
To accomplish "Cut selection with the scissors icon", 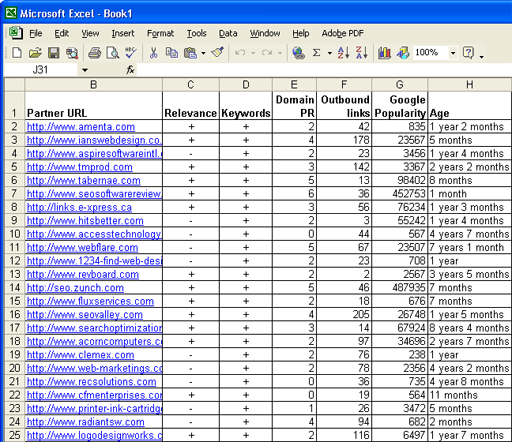I will click(153, 53).
